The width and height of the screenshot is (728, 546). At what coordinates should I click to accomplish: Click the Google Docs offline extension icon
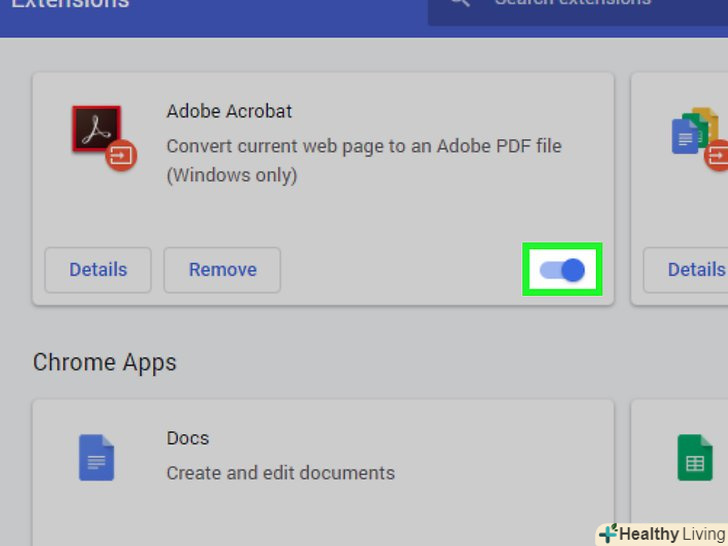699,138
